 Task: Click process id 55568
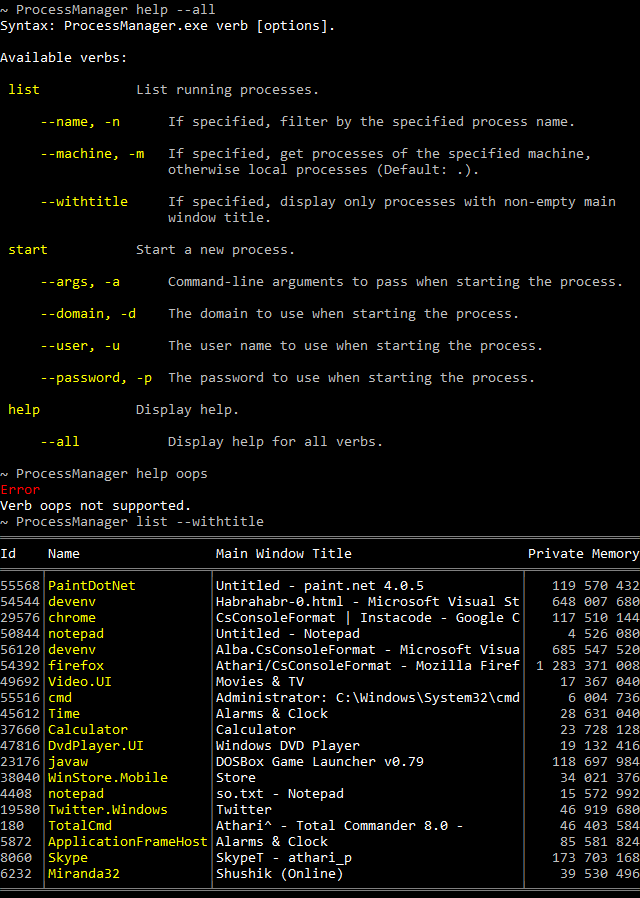[20, 586]
